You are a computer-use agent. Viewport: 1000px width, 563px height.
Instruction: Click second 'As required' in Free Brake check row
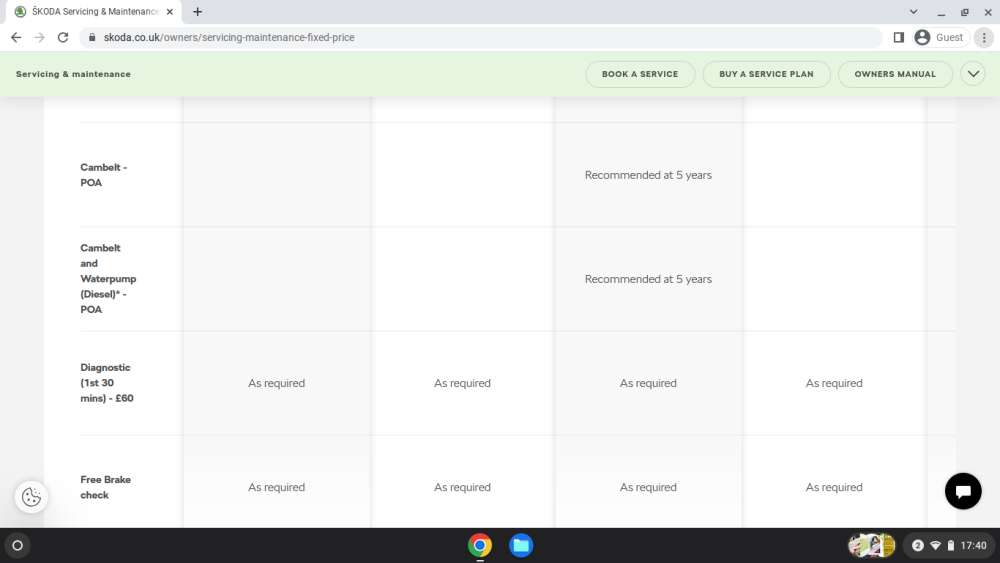[x=462, y=487]
